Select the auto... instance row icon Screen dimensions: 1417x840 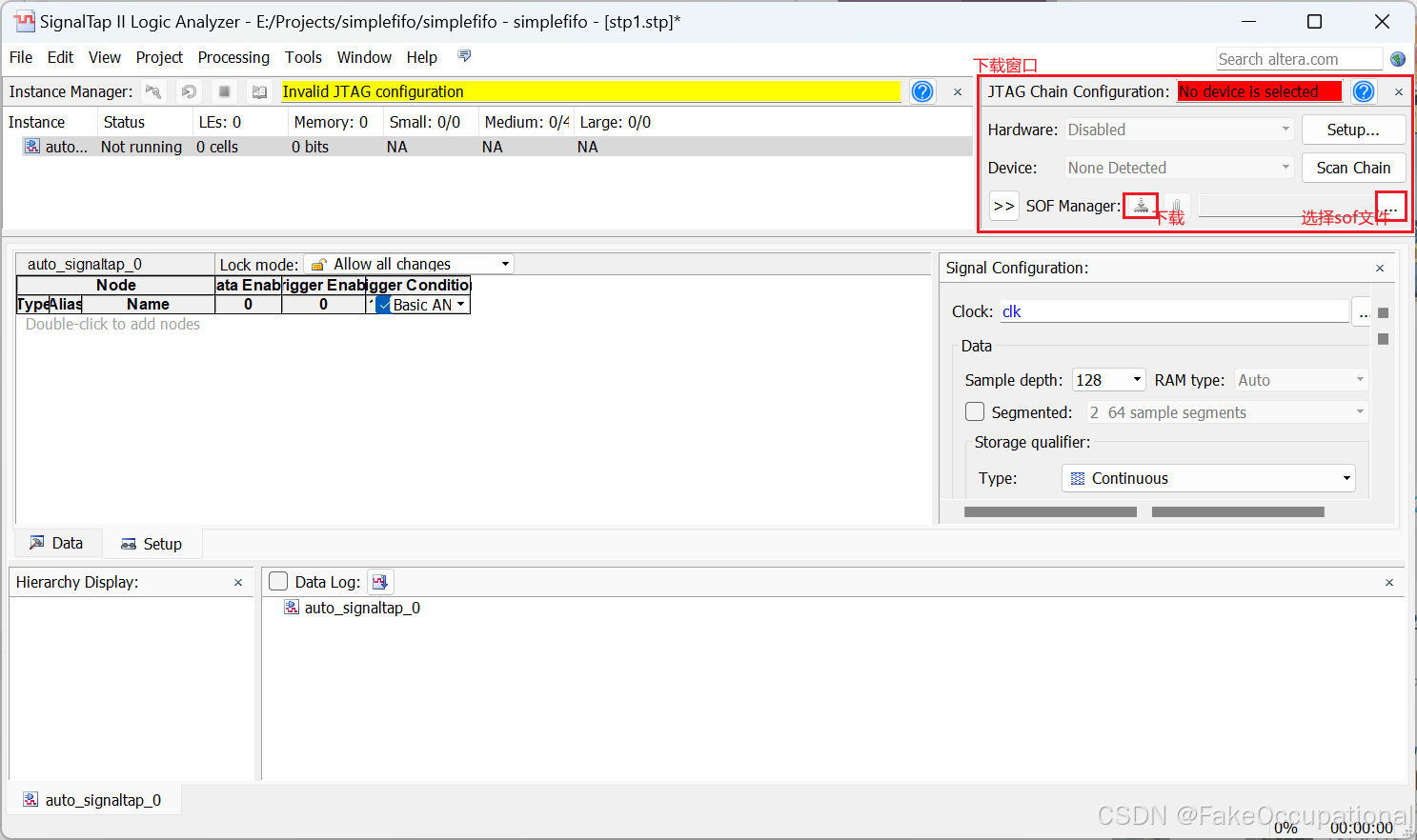coord(32,147)
